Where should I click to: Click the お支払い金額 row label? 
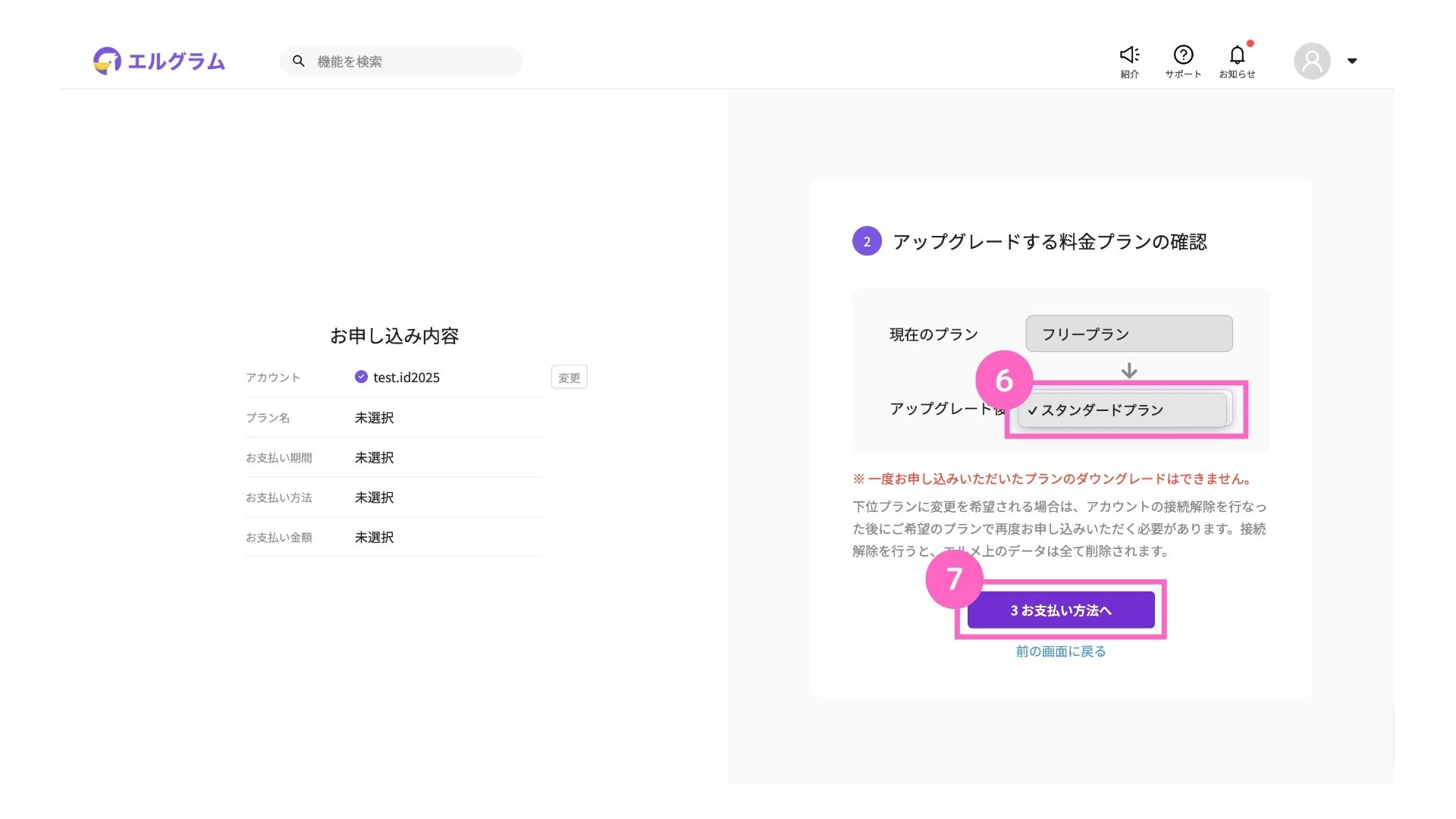coord(279,538)
